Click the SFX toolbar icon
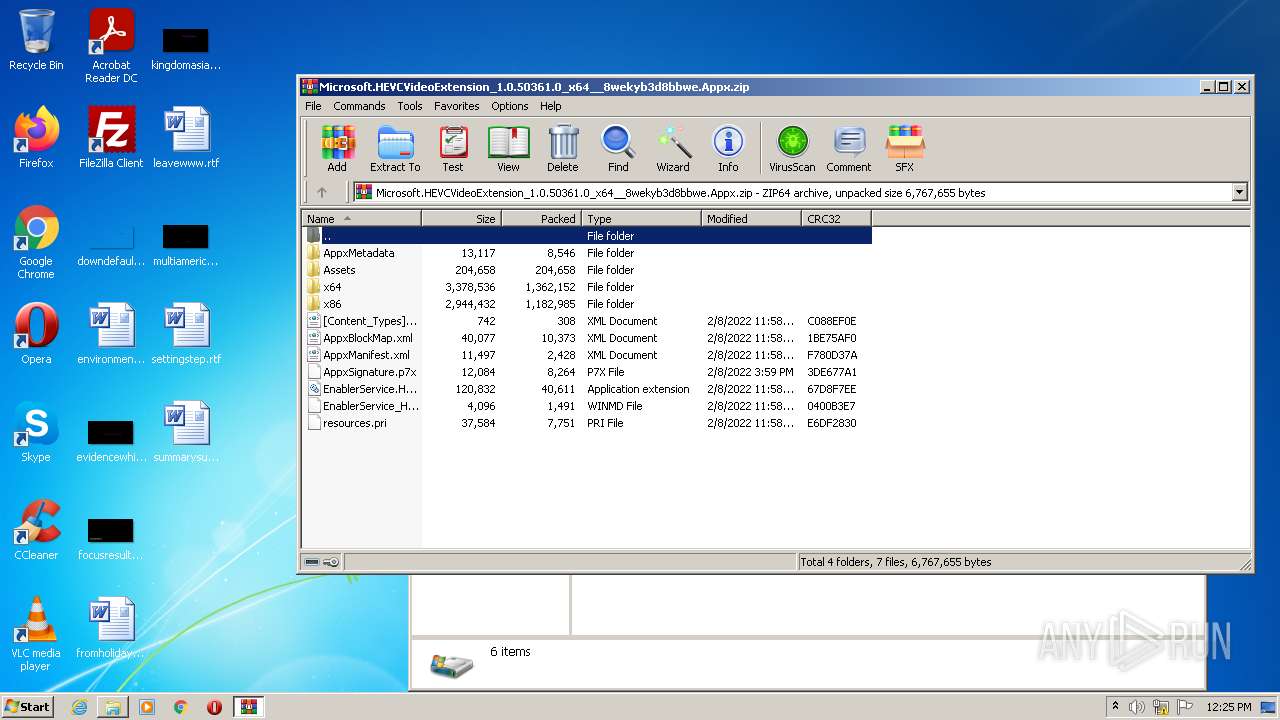Image resolution: width=1280 pixels, height=720 pixels. click(904, 148)
